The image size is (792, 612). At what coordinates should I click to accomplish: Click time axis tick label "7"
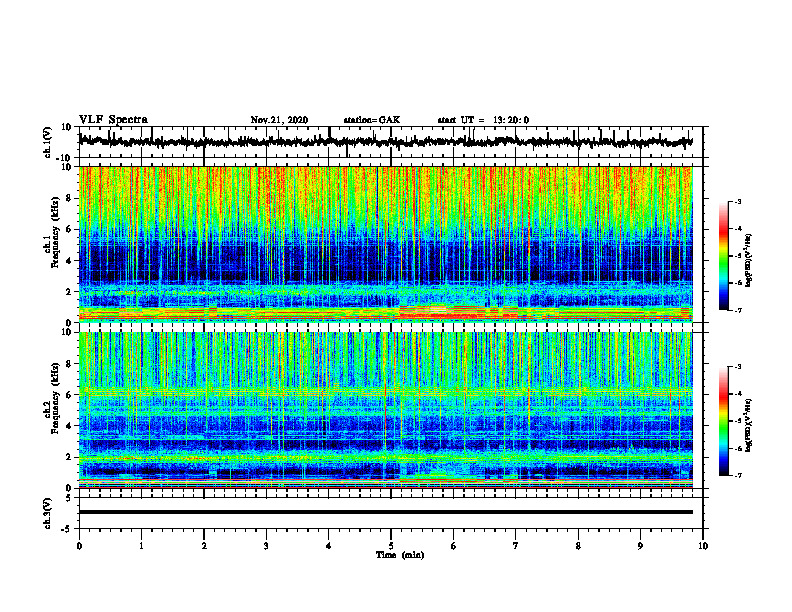click(x=516, y=546)
